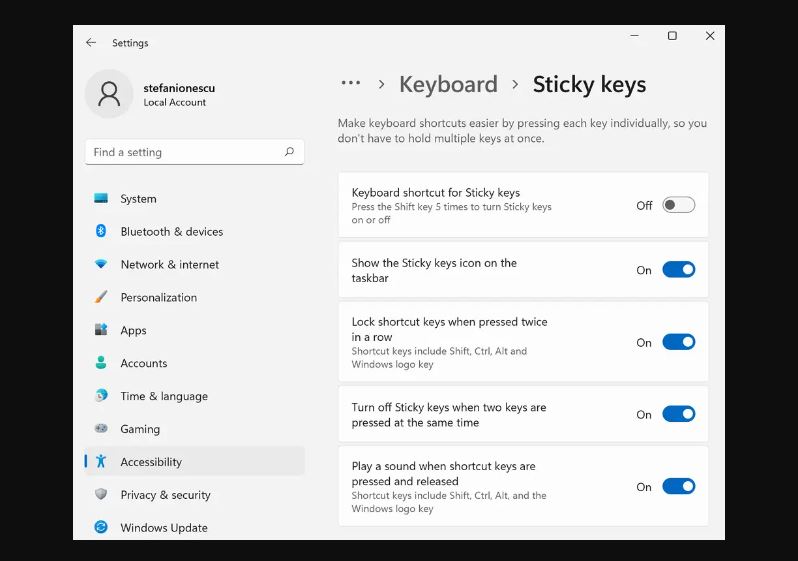Image resolution: width=798 pixels, height=561 pixels.
Task: Click the user profile avatar icon
Action: [109, 94]
